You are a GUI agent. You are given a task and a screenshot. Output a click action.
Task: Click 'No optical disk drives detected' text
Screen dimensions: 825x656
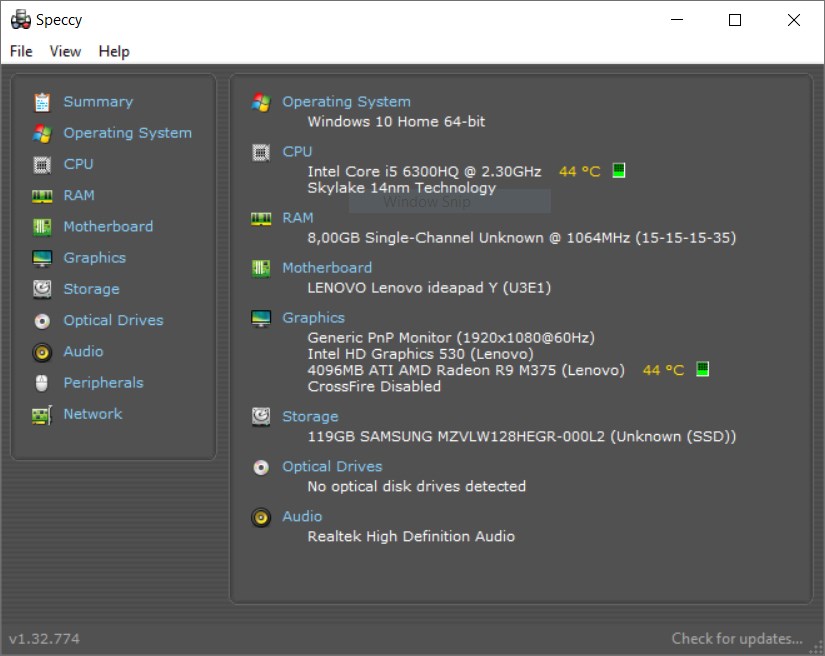click(417, 487)
